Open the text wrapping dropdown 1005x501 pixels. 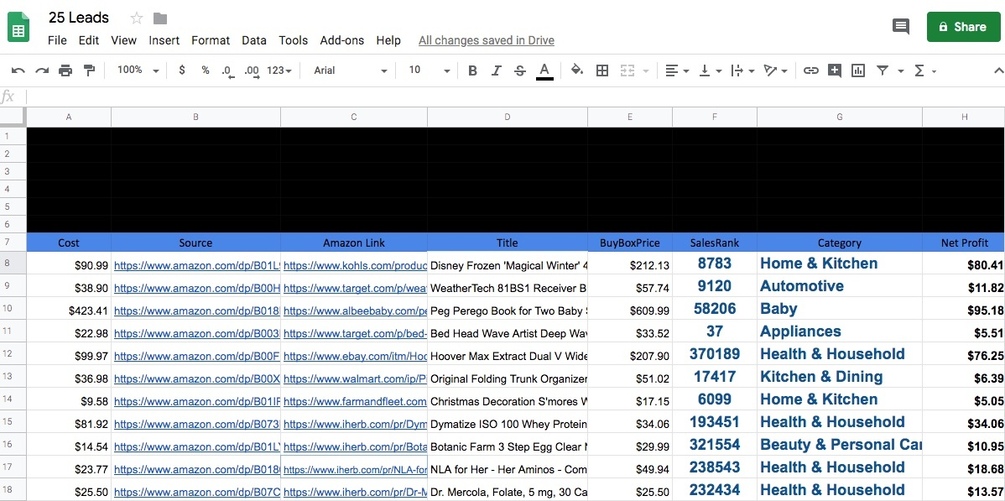[x=742, y=70]
